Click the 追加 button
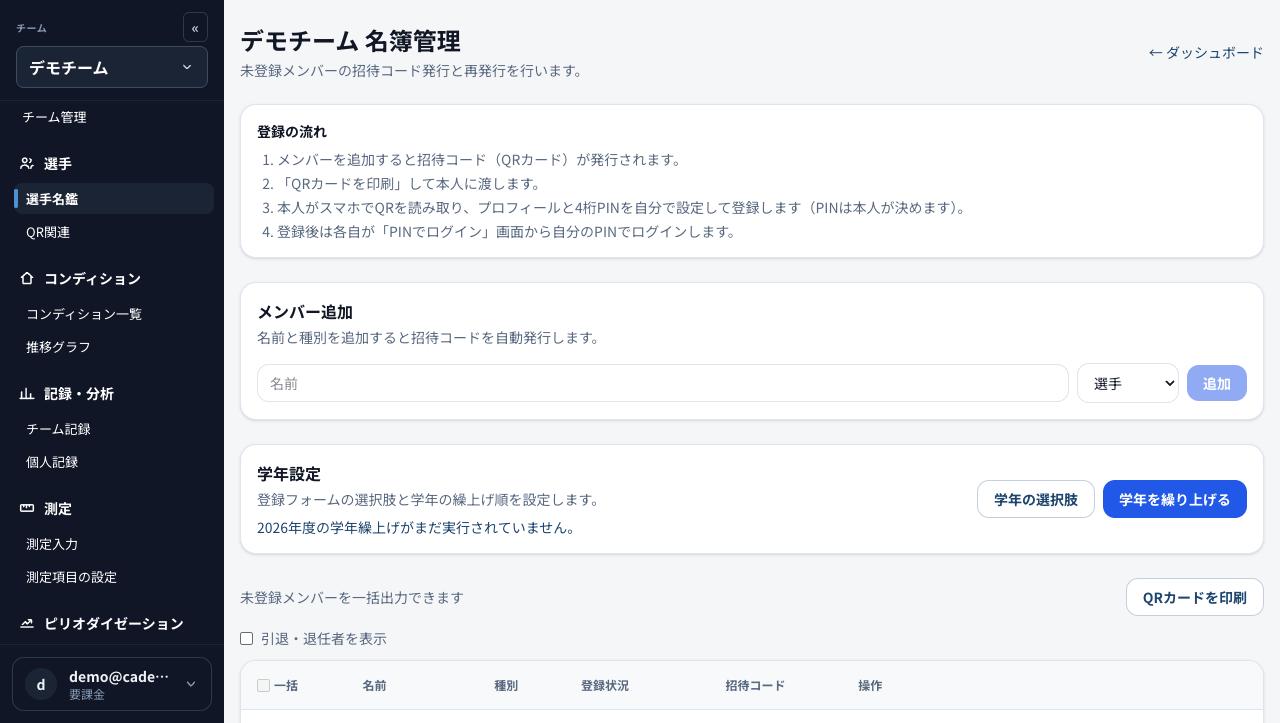The image size is (1280, 723). pos(1217,383)
